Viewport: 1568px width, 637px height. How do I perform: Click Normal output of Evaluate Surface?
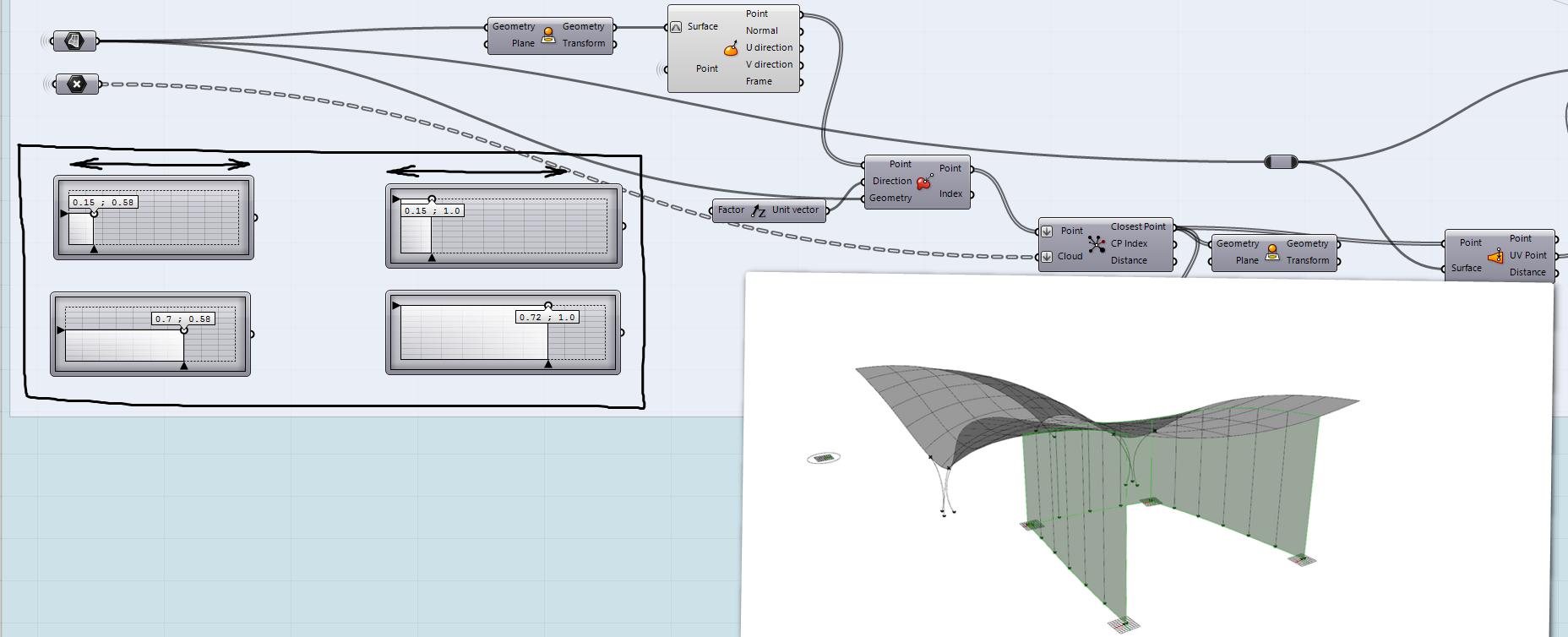pos(762,31)
